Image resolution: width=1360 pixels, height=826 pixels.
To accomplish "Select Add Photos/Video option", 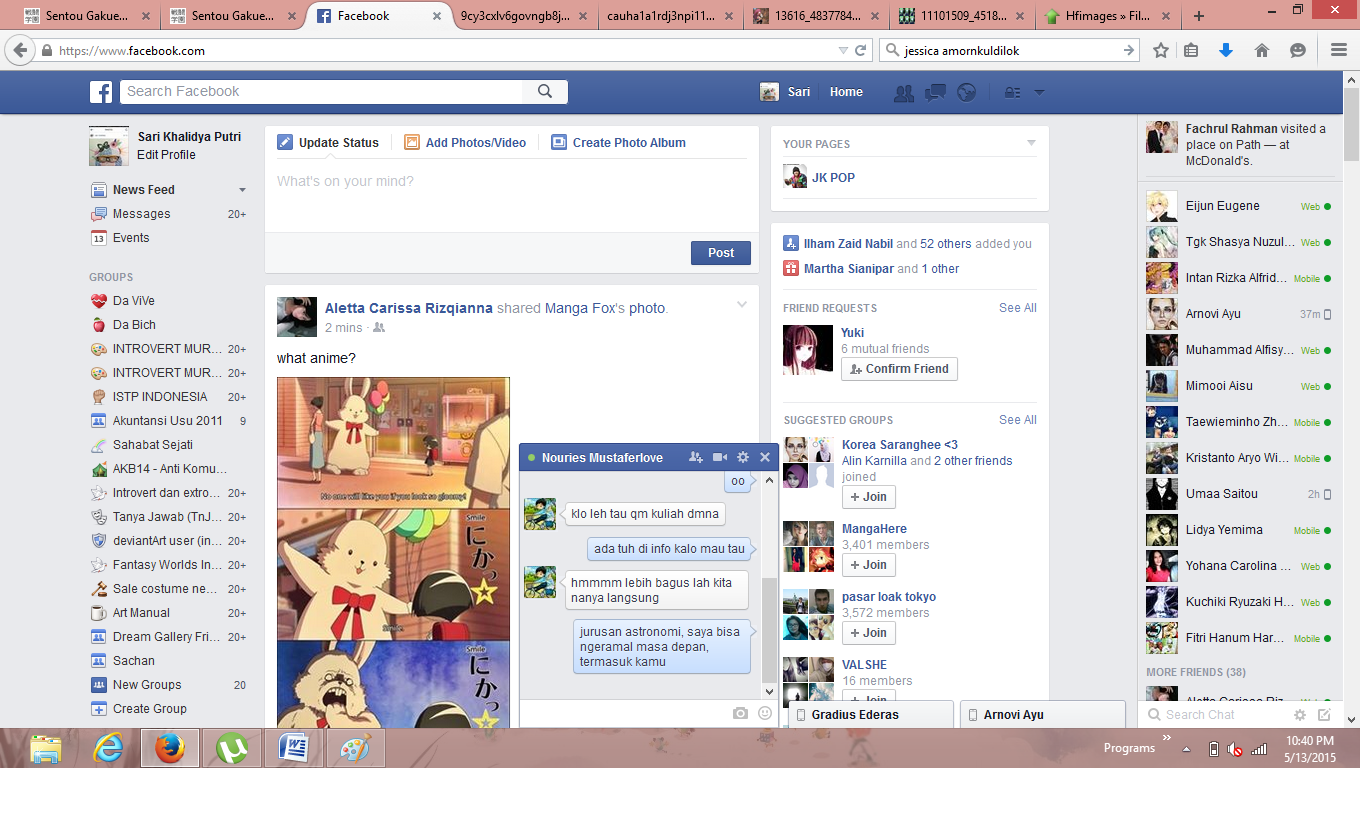I will [465, 143].
